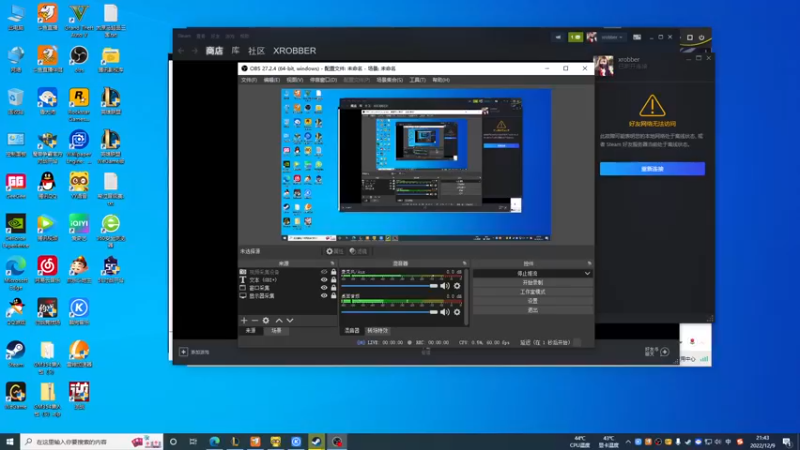This screenshot has width=800, height=450.
Task: Toggle visibility of window capture source
Action: [324, 288]
